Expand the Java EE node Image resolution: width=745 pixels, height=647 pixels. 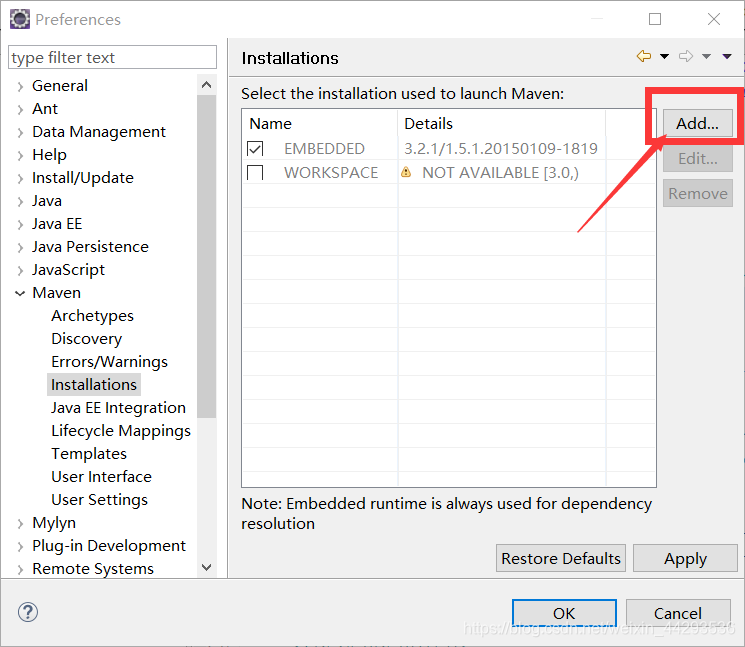[x=20, y=225]
